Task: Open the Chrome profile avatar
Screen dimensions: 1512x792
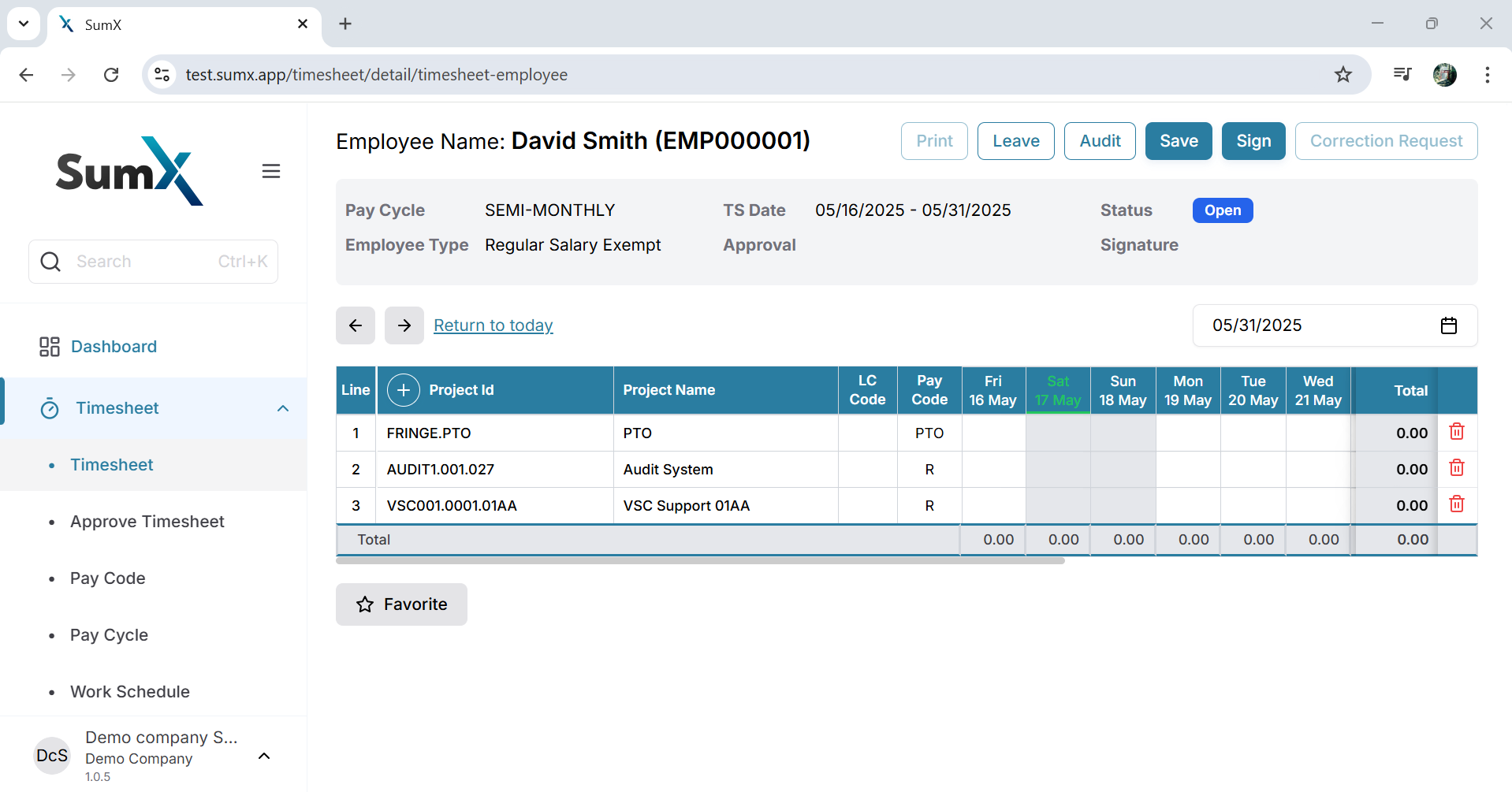Action: click(1445, 75)
